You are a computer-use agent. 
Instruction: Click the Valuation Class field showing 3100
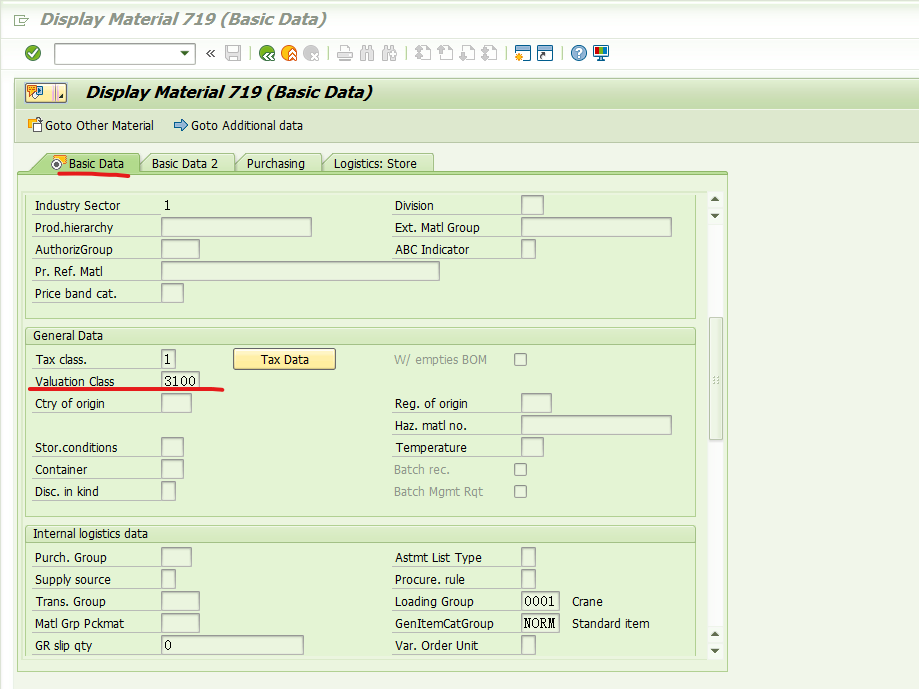(181, 381)
